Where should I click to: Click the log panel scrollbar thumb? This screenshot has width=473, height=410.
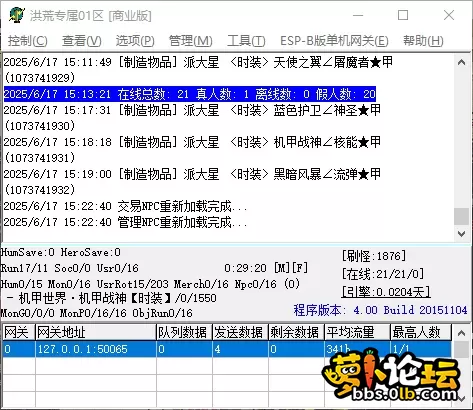pos(461,217)
